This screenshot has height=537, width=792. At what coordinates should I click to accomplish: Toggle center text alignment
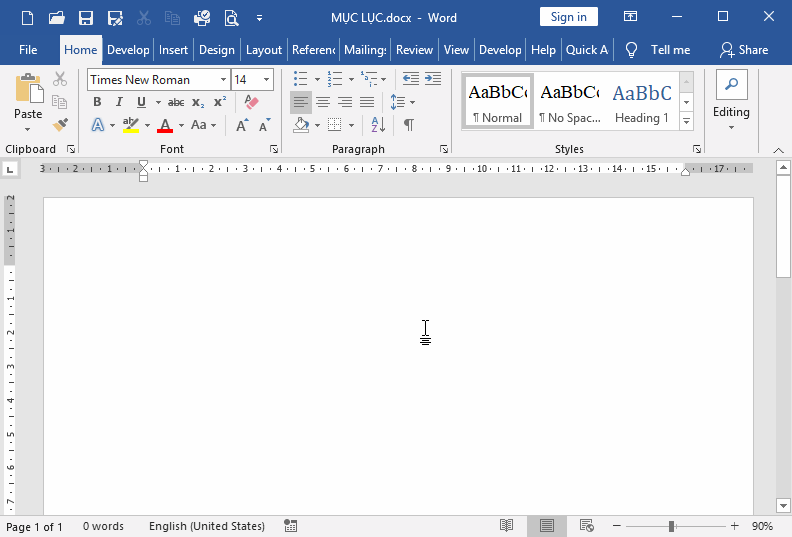click(x=323, y=102)
